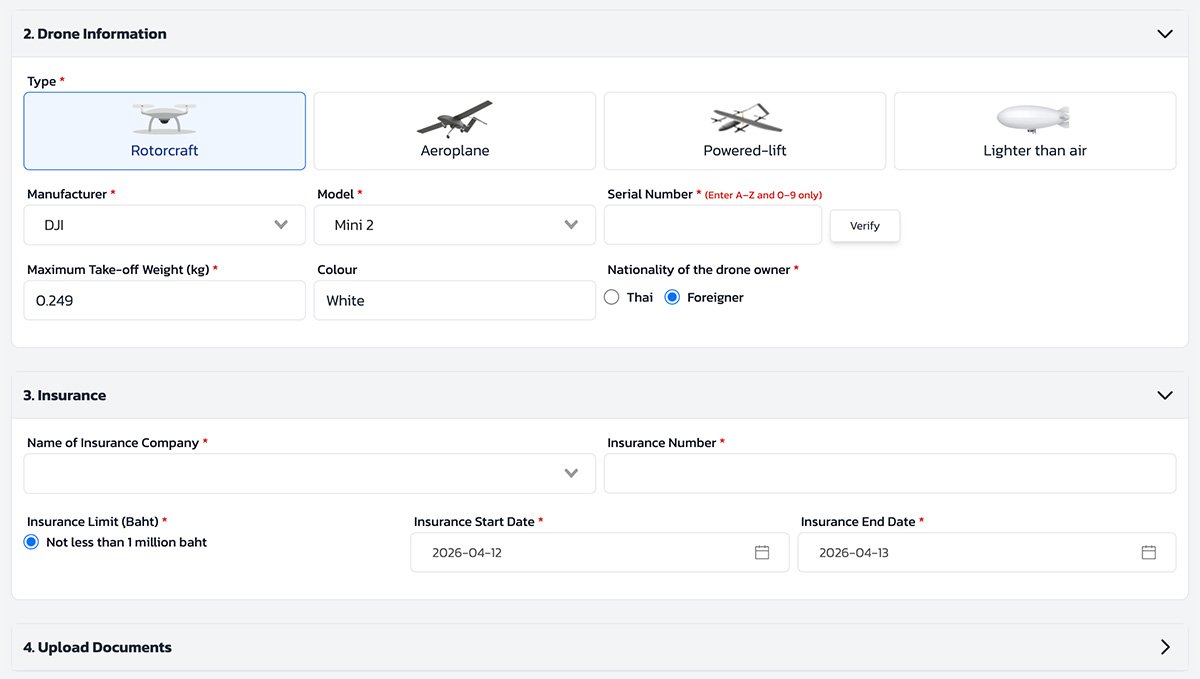Click the Verify button

click(864, 226)
